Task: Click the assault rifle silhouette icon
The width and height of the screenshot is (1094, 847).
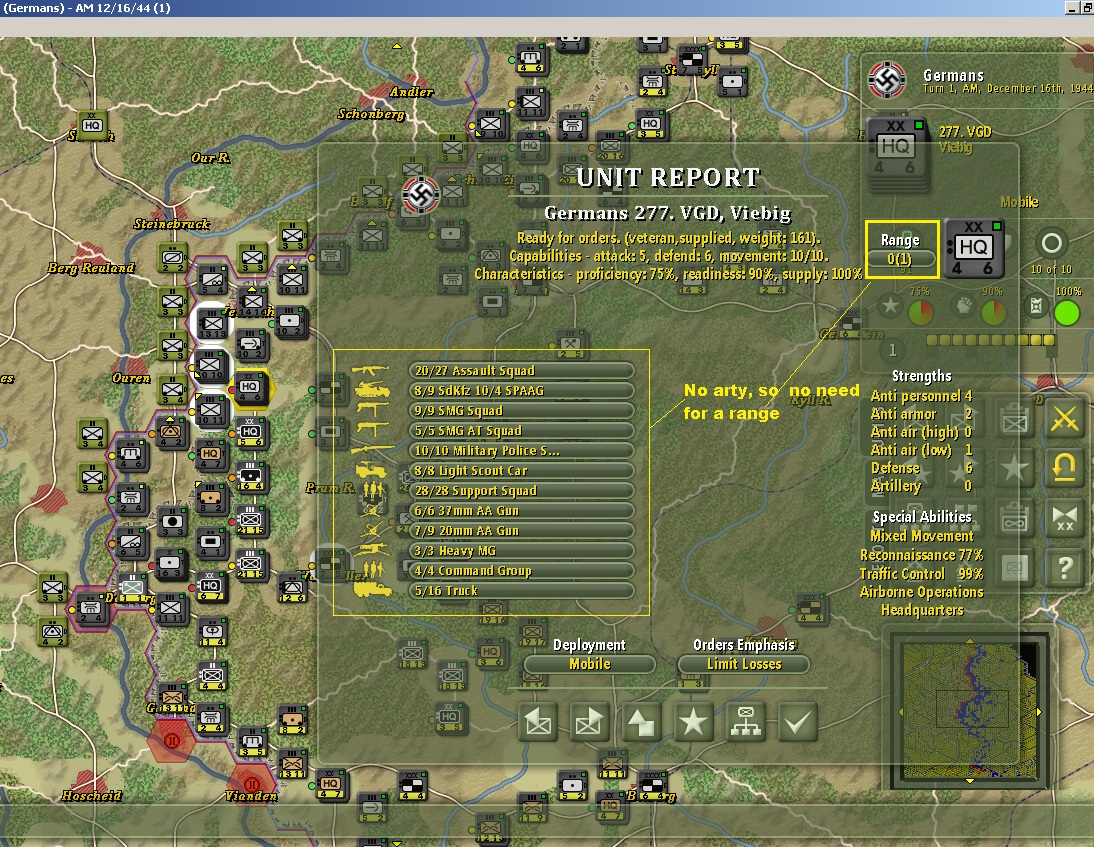Action: 370,370
